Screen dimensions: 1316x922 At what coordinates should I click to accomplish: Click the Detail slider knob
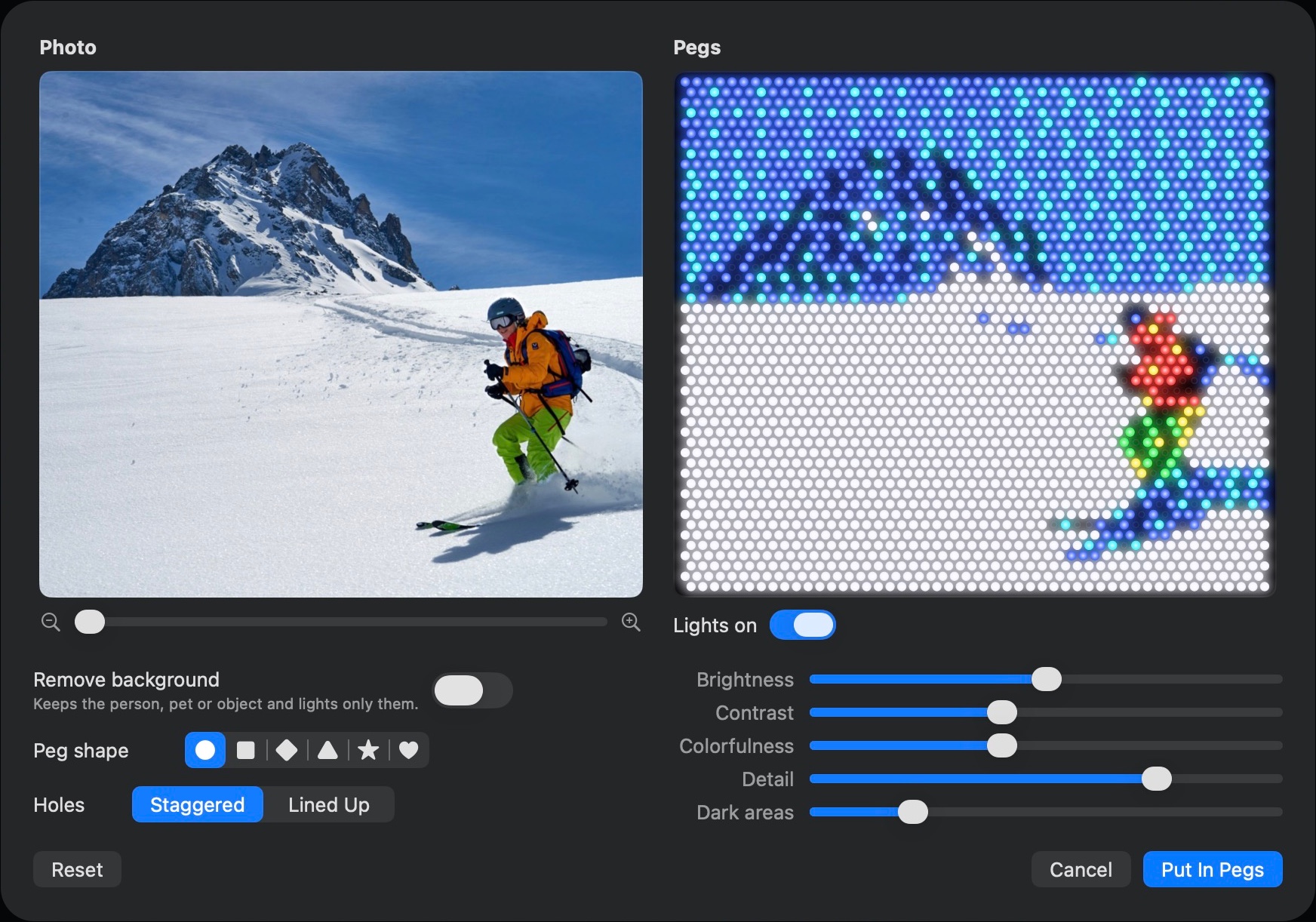(1157, 779)
